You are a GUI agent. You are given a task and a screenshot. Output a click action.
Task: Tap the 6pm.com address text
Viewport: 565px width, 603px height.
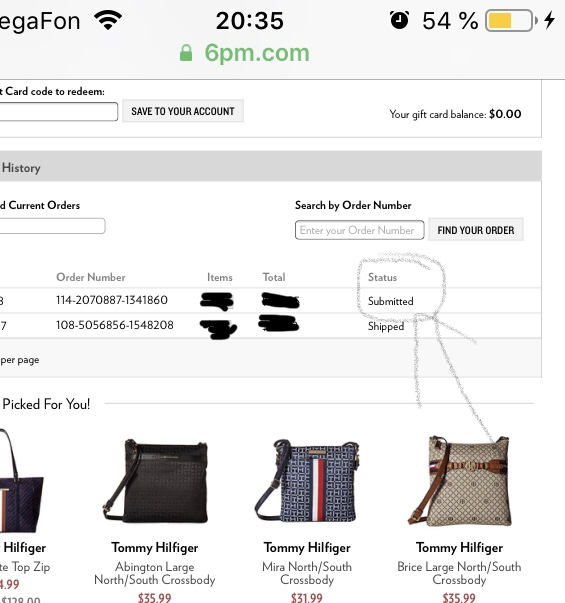257,53
